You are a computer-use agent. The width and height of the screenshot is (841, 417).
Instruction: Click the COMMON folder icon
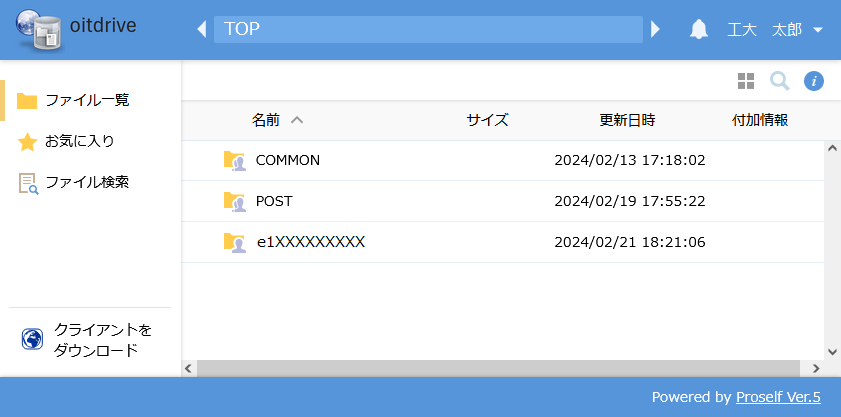point(234,160)
